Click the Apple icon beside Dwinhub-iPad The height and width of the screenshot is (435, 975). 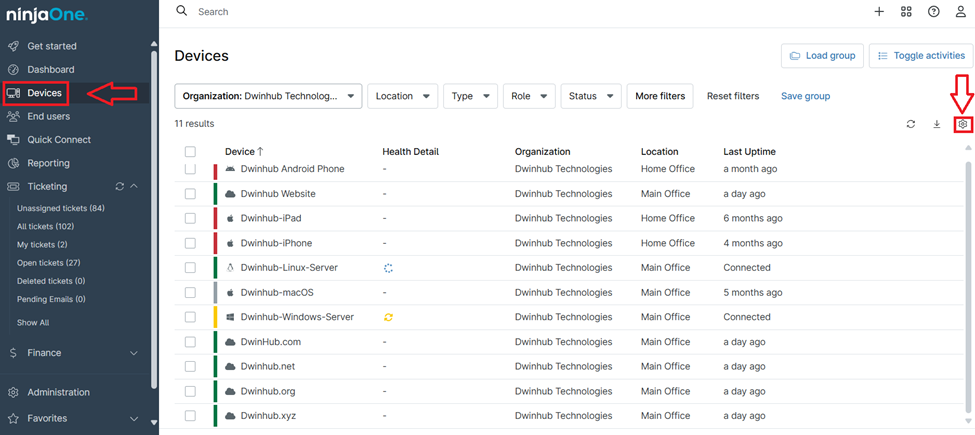231,218
